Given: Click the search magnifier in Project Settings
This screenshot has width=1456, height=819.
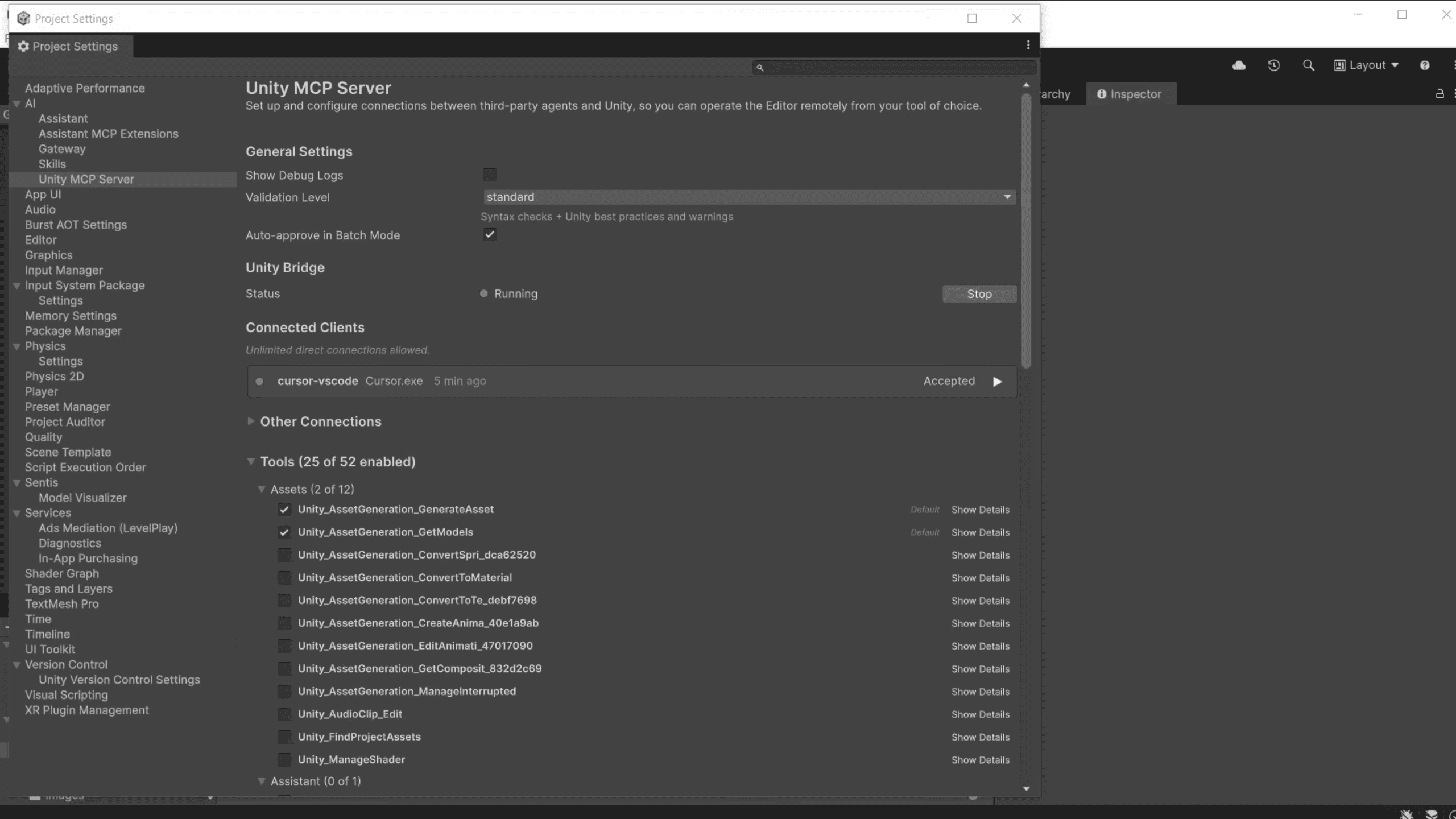Looking at the screenshot, I should tap(760, 68).
